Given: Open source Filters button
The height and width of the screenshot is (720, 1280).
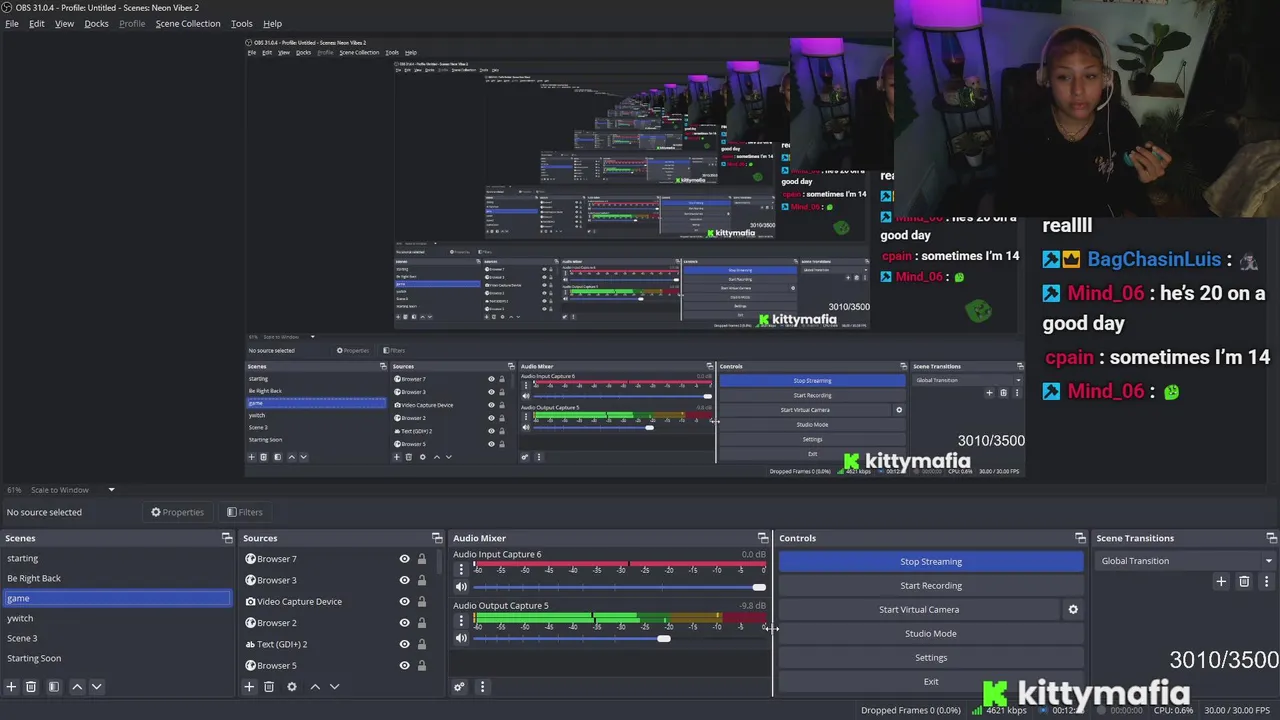Looking at the screenshot, I should pyautogui.click(x=245, y=512).
